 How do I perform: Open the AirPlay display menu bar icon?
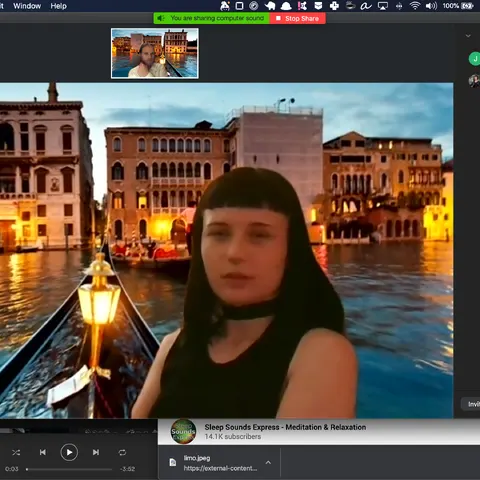(382, 6)
